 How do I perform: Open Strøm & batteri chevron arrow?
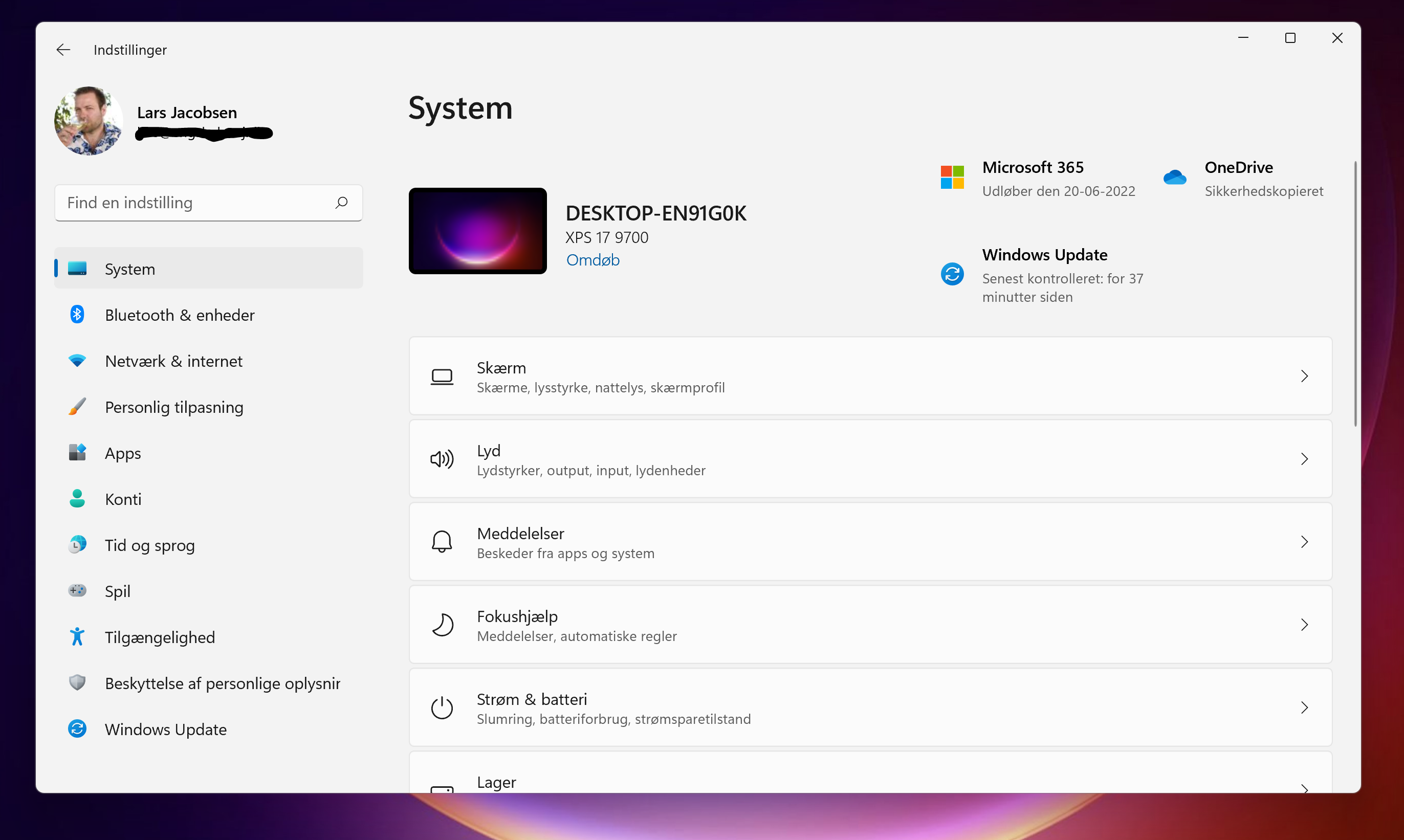tap(1304, 708)
